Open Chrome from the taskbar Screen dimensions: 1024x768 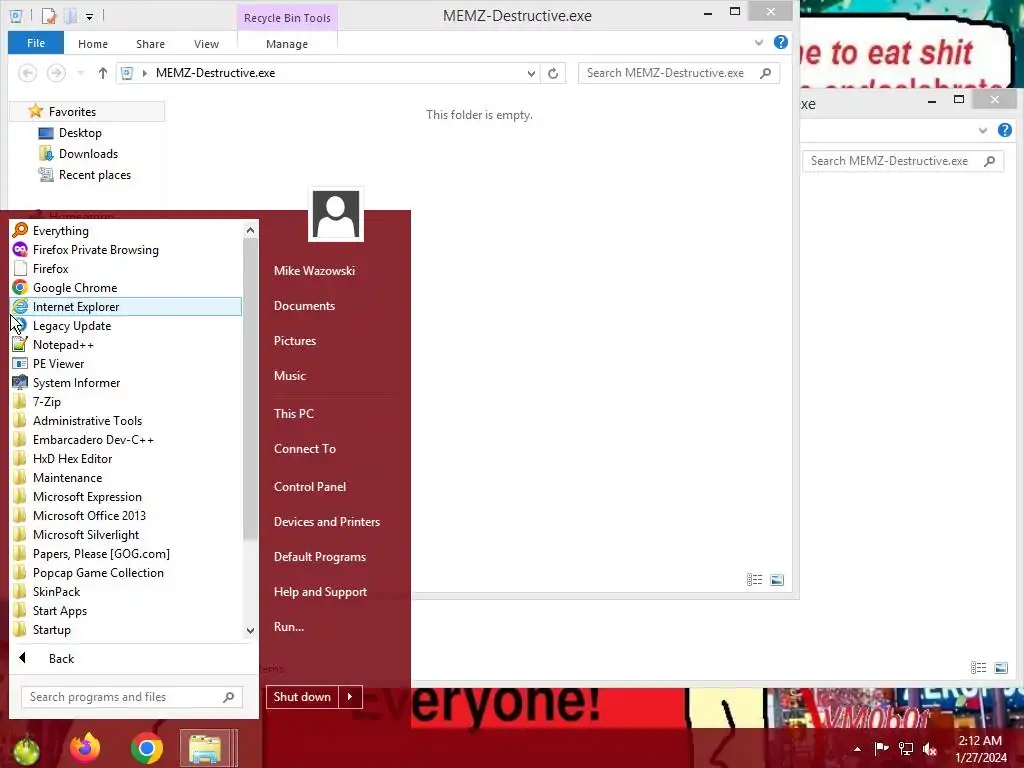pos(146,748)
